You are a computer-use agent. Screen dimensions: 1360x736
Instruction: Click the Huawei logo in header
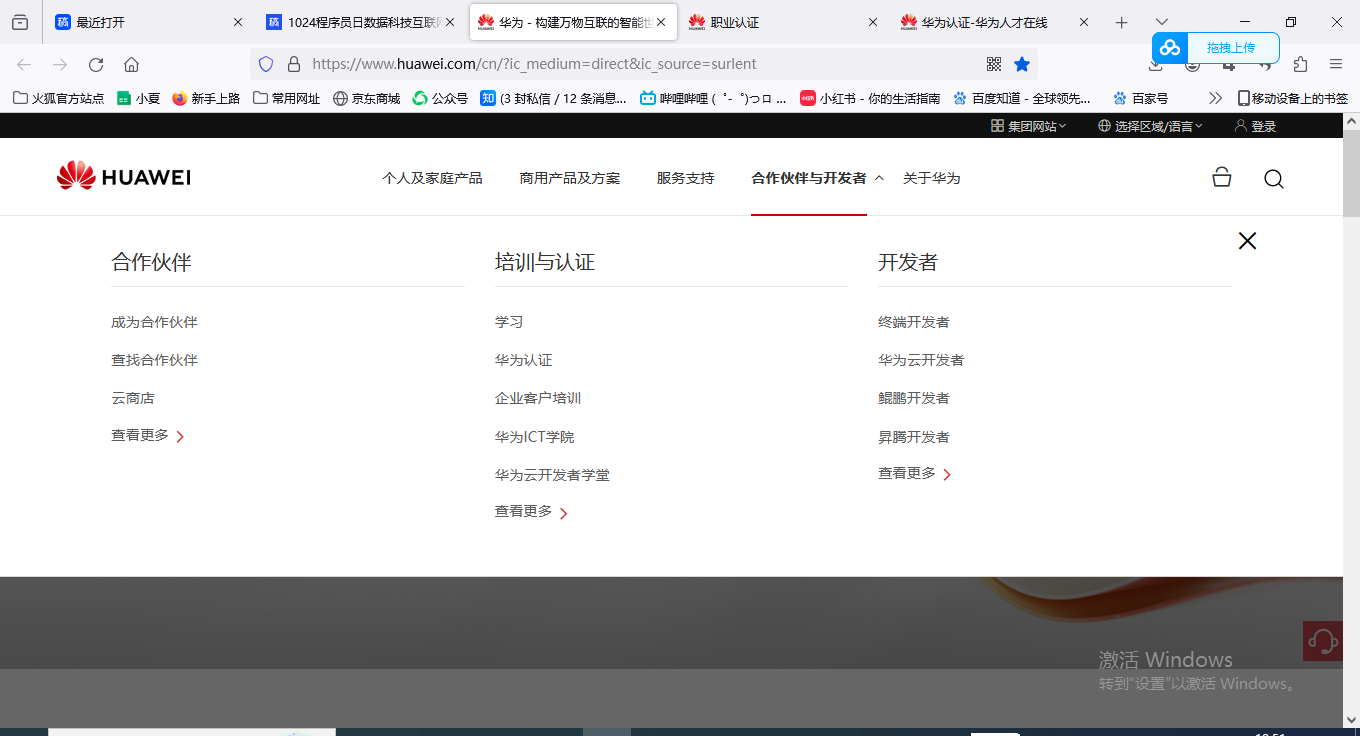click(x=124, y=177)
